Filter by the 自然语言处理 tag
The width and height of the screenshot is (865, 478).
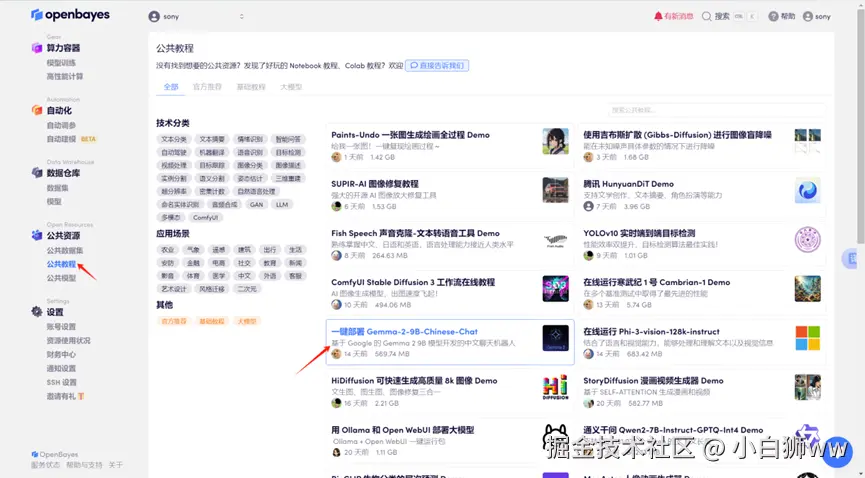(x=256, y=192)
